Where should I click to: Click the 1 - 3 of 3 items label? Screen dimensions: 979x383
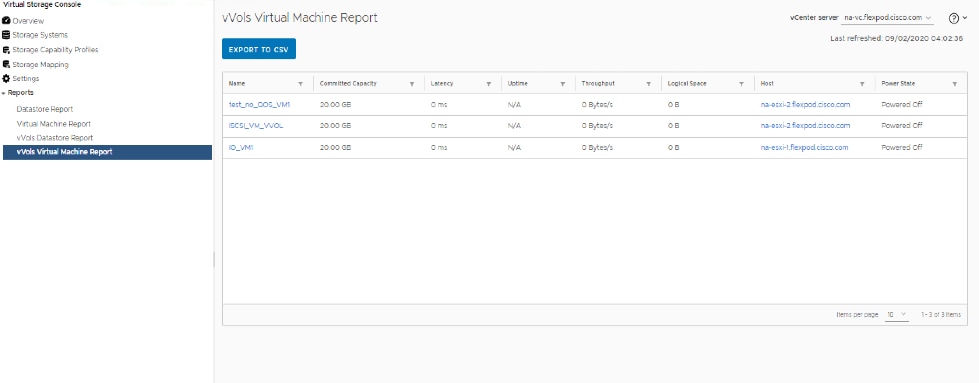coord(941,314)
